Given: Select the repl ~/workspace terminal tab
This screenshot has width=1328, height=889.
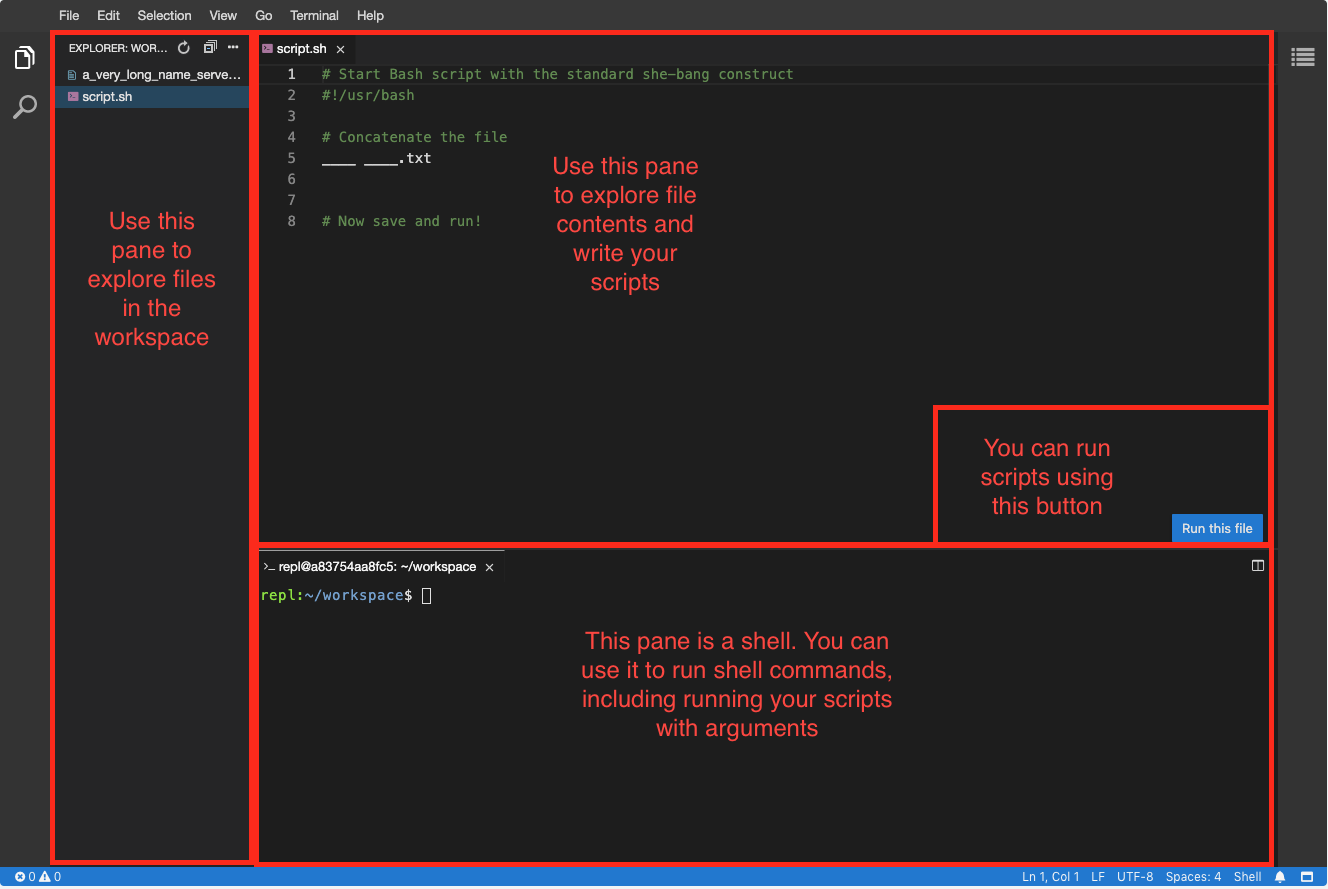Looking at the screenshot, I should pos(380,567).
